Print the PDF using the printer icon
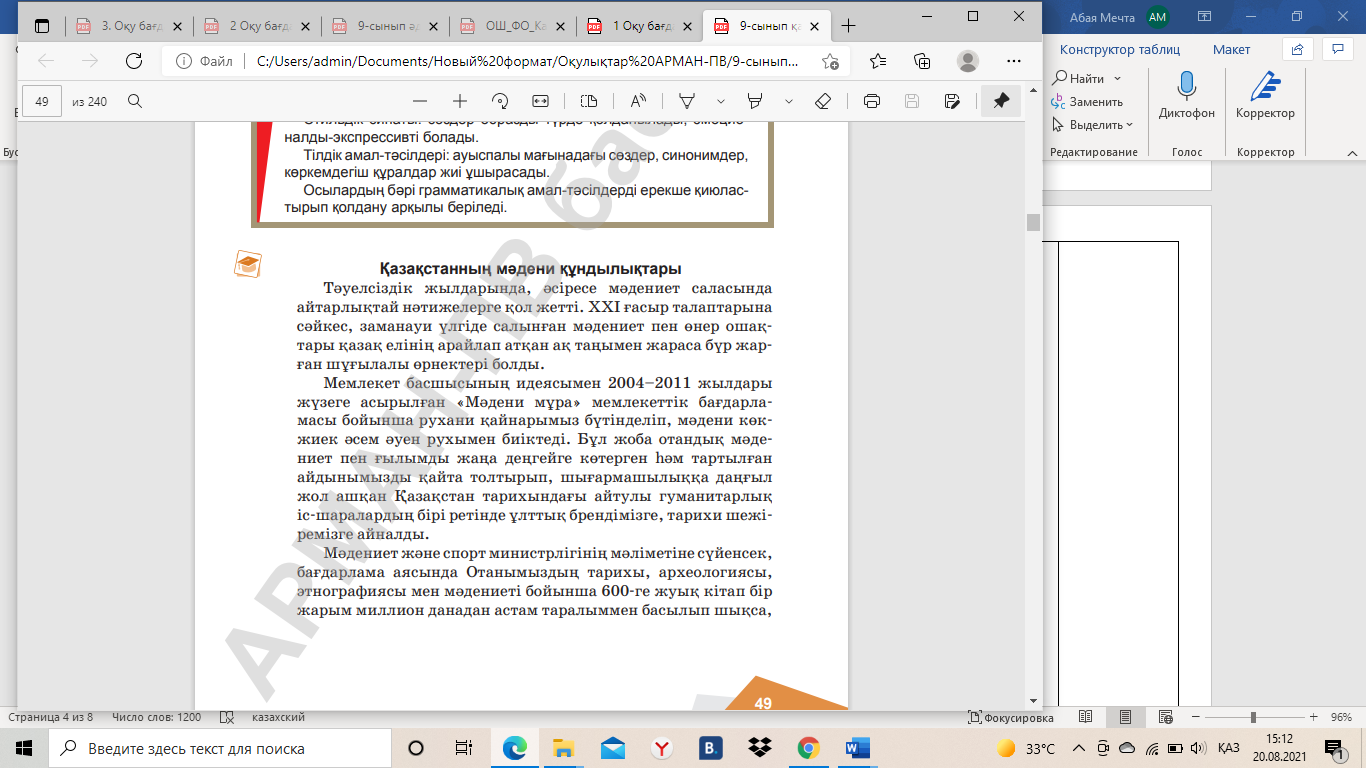 point(872,101)
